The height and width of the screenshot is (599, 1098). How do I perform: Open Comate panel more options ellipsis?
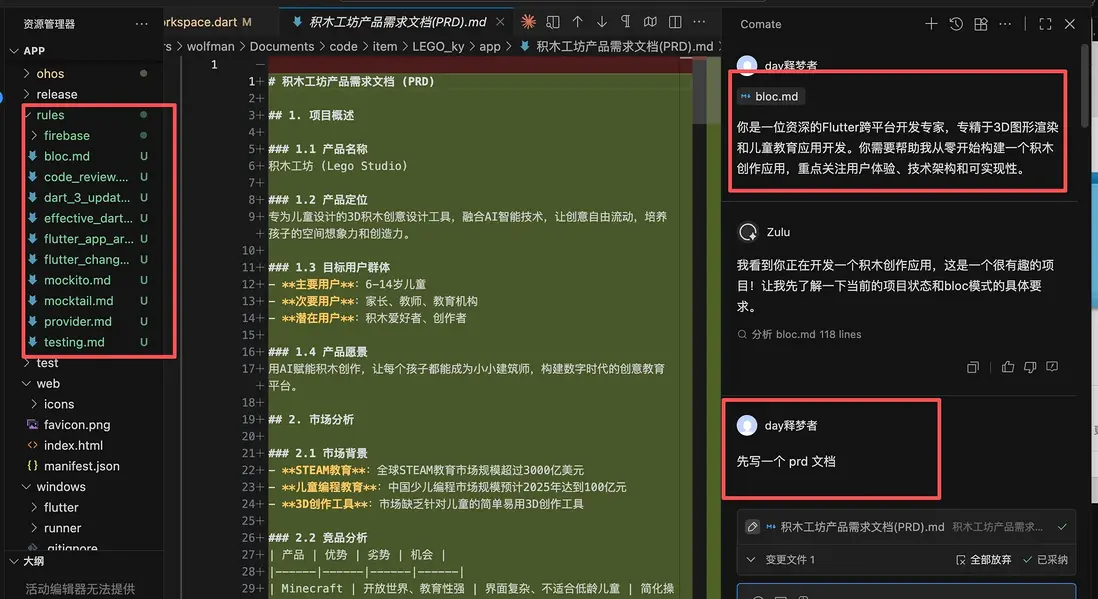click(1005, 24)
